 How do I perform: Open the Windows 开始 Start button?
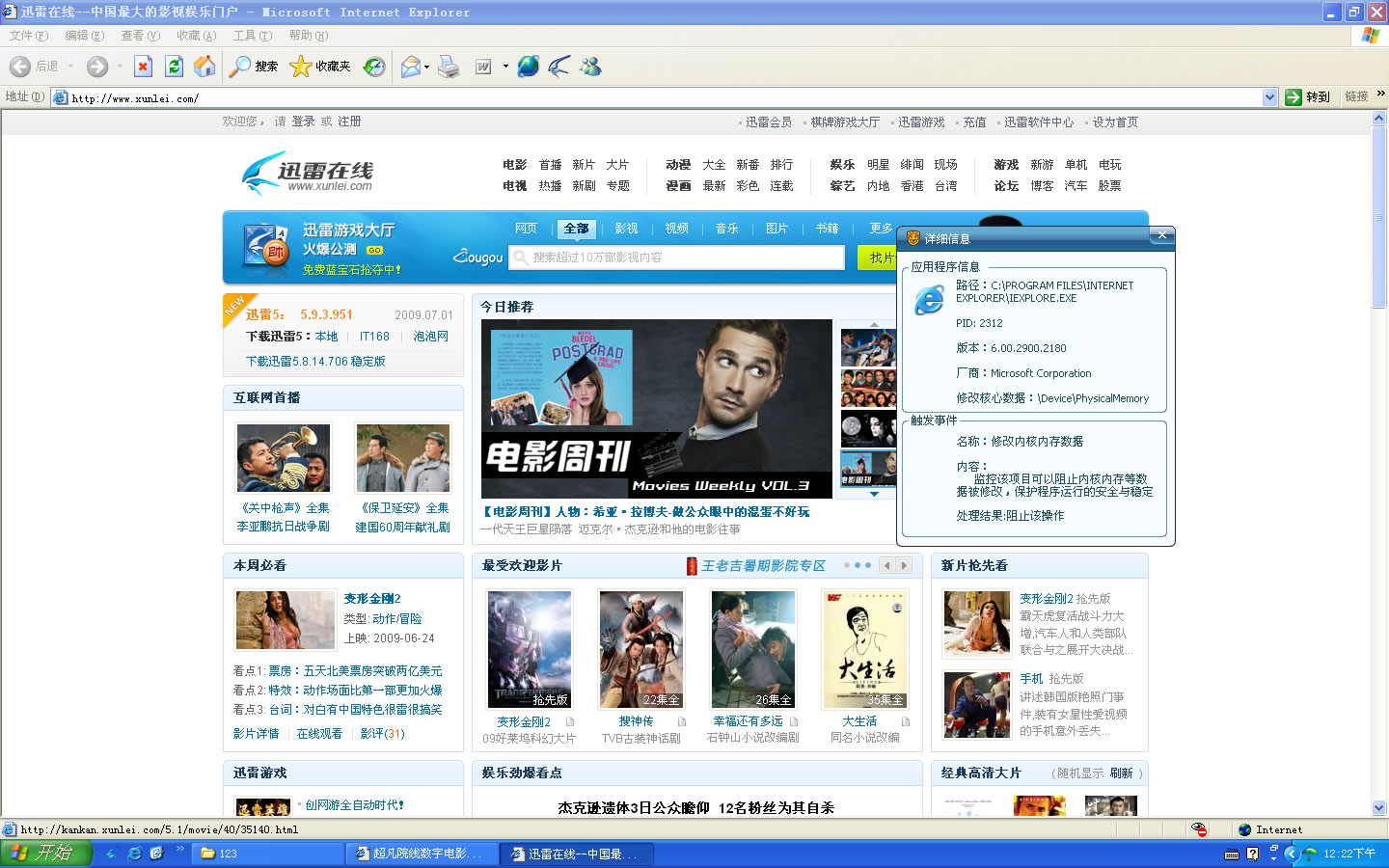[46, 853]
